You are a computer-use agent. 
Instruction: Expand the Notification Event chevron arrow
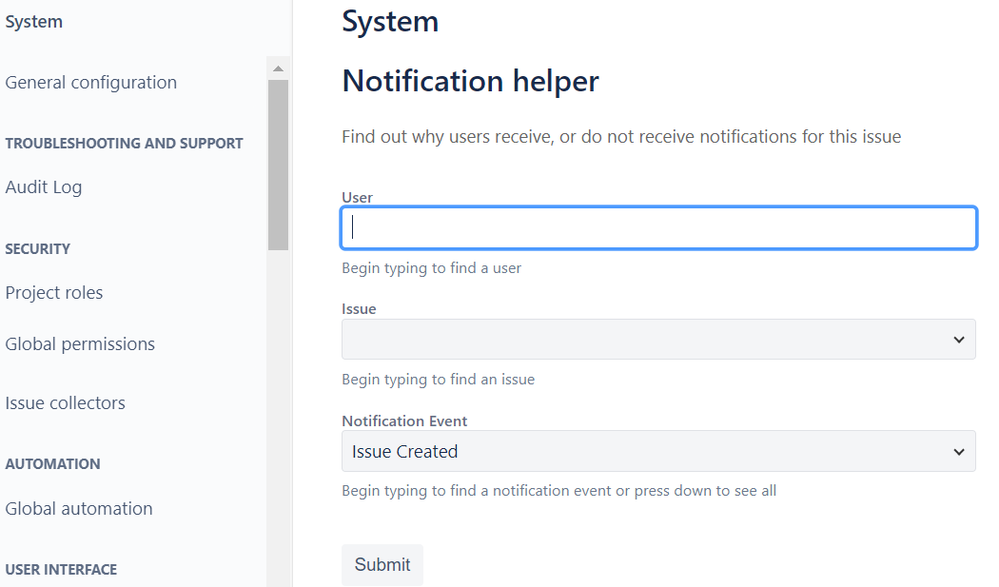pos(958,452)
